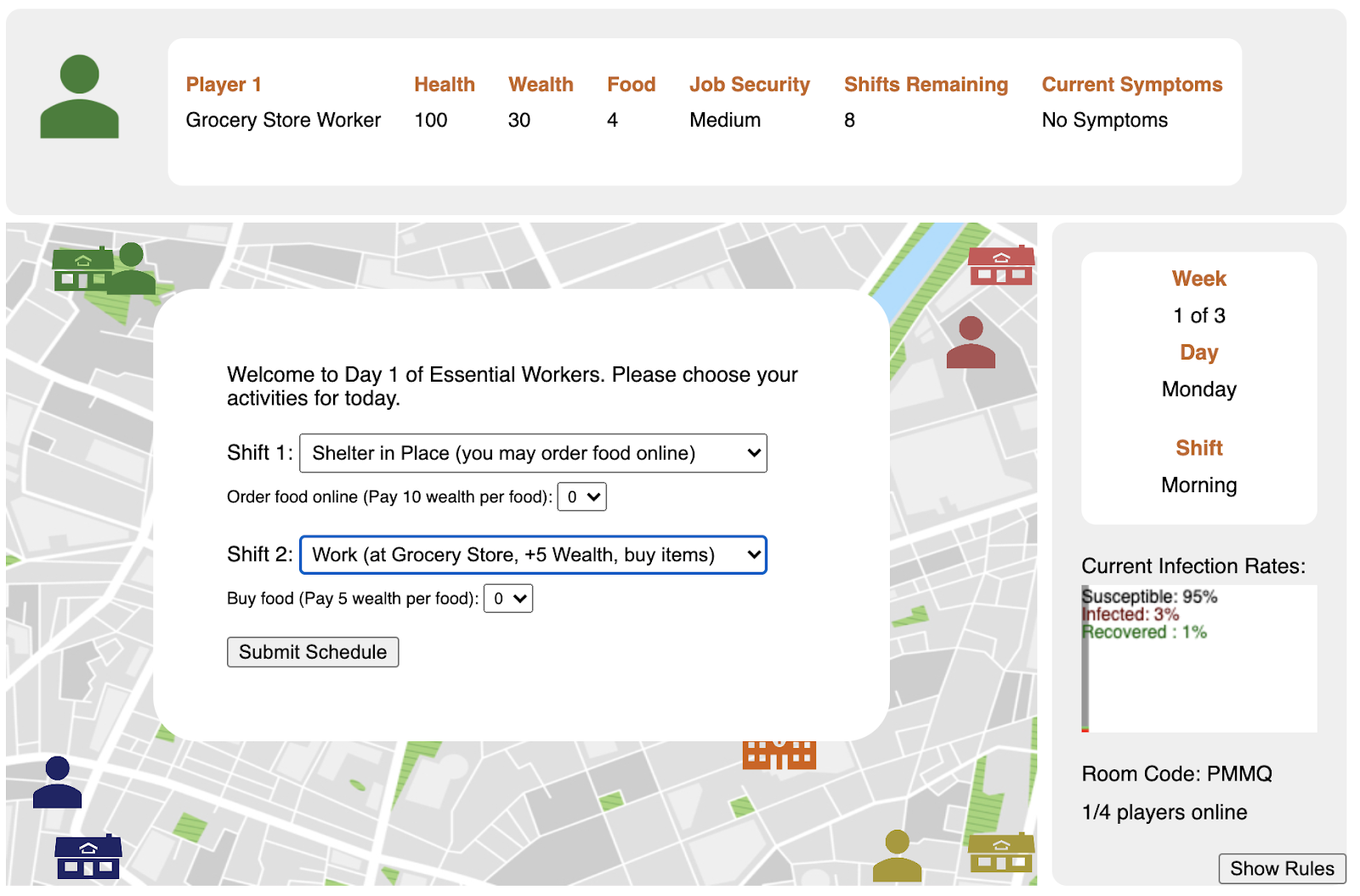Open the order food online quantity dropdown

581,497
